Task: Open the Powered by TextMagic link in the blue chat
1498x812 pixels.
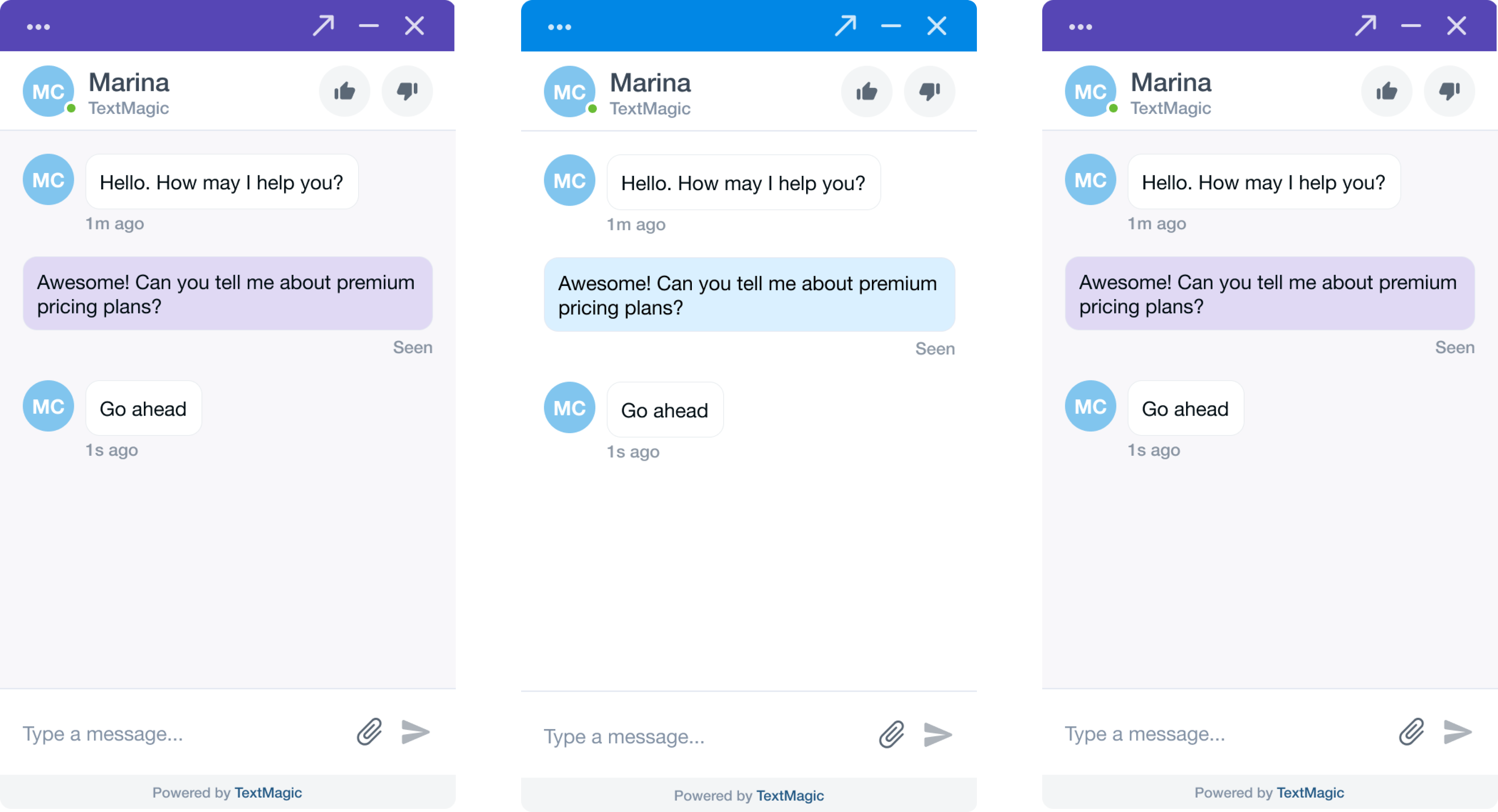Action: (x=749, y=795)
